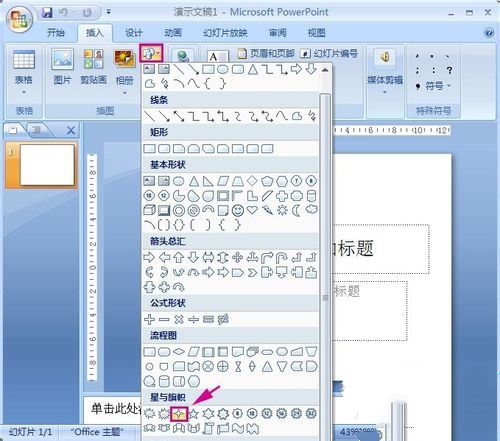
Task: Select the right arrow in 箭头总汇
Action: pyautogui.click(x=149, y=258)
